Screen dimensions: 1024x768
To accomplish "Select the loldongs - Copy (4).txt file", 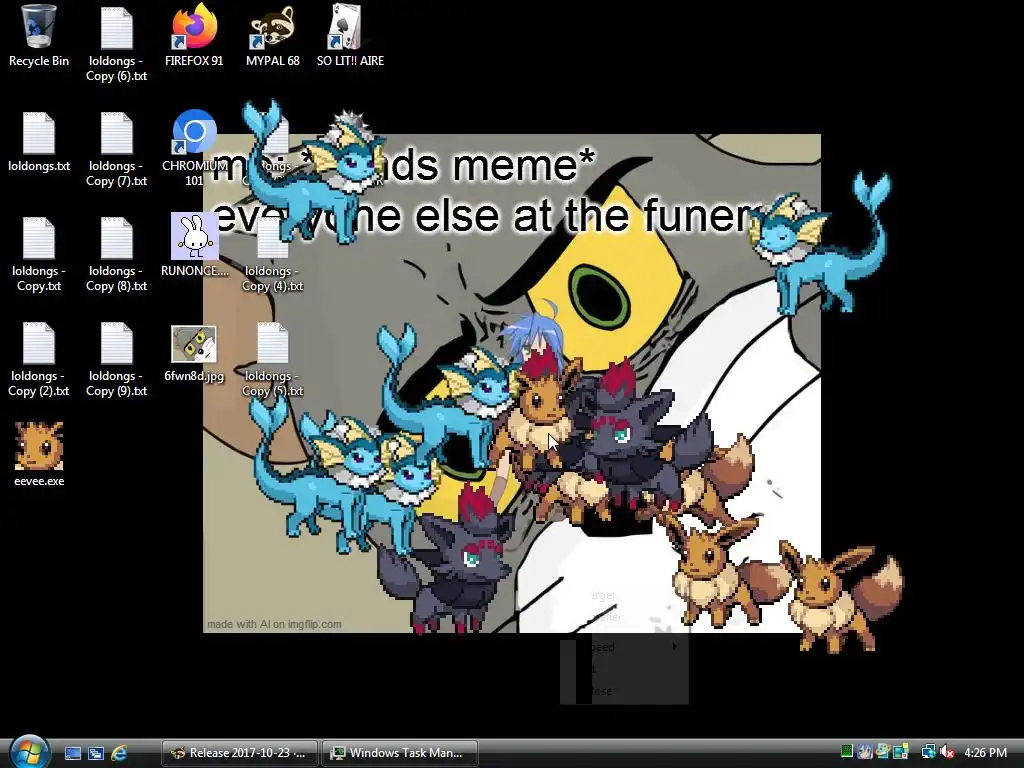I will pos(272,254).
